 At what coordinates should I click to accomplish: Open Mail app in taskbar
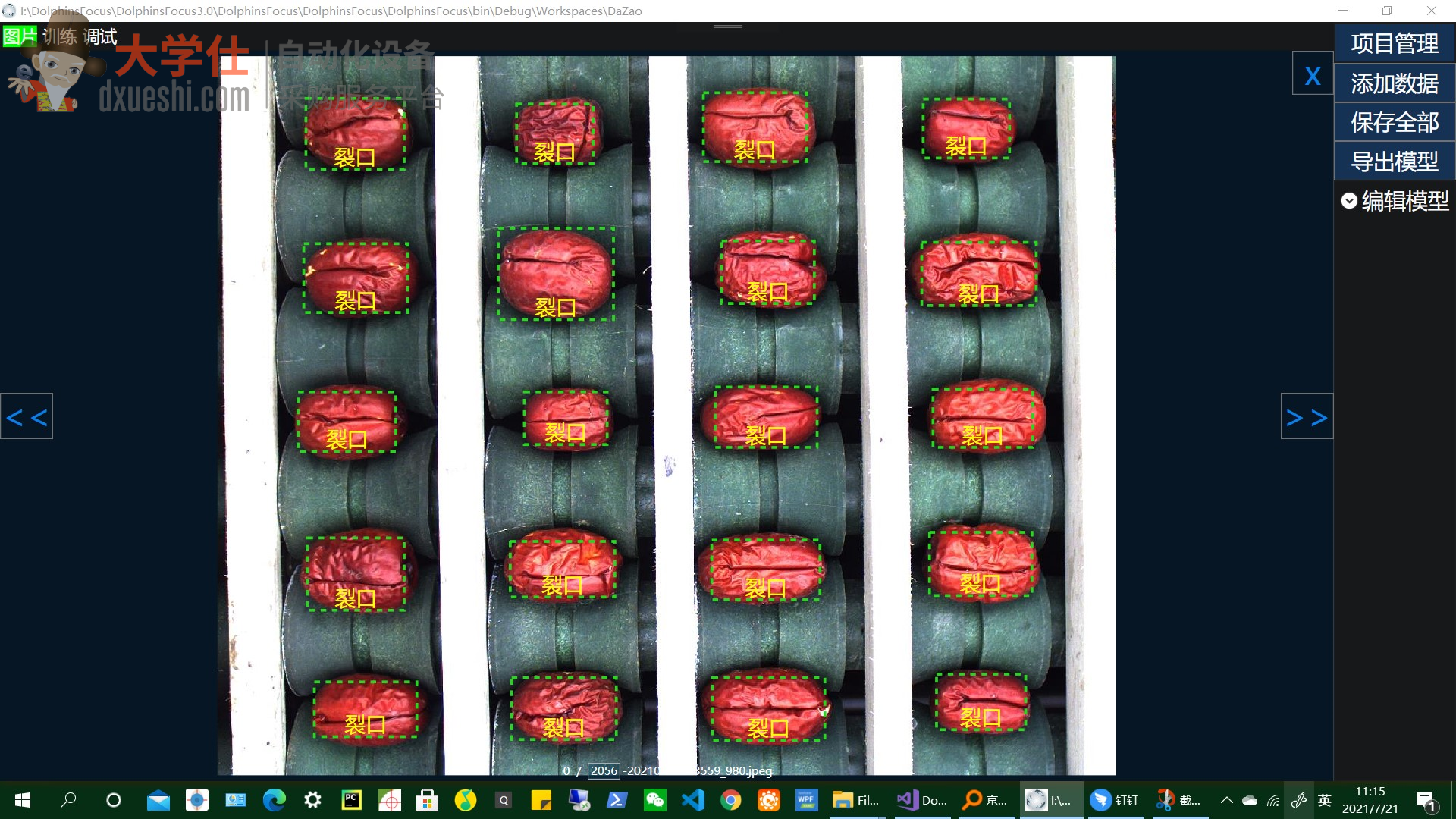click(158, 800)
